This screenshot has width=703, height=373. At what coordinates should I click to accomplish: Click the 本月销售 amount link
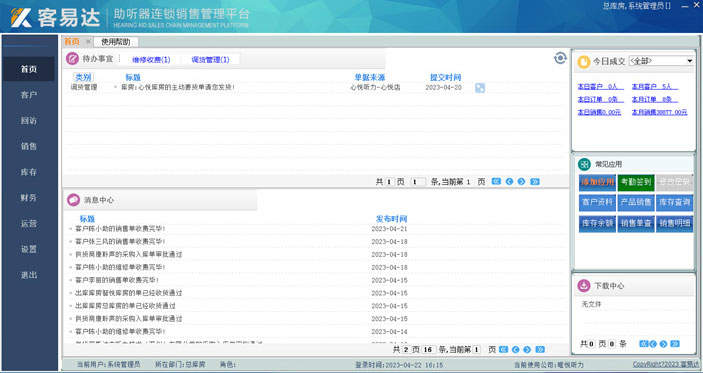coord(660,112)
